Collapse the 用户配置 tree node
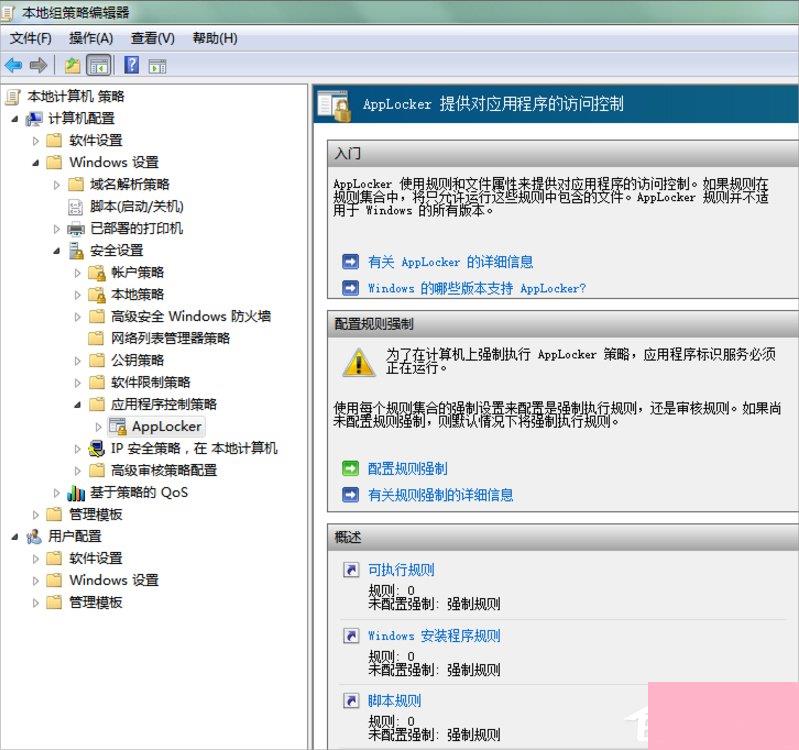799x750 pixels. point(15,537)
